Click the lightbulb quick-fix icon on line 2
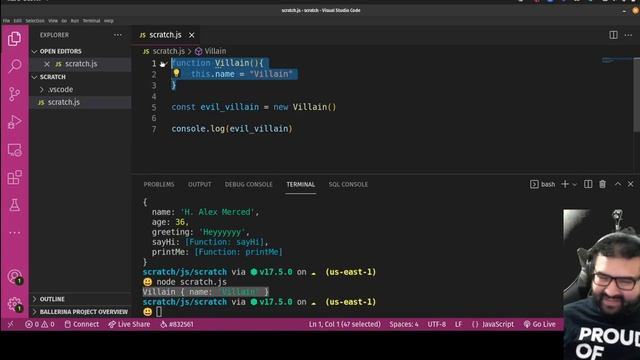 click(x=176, y=73)
